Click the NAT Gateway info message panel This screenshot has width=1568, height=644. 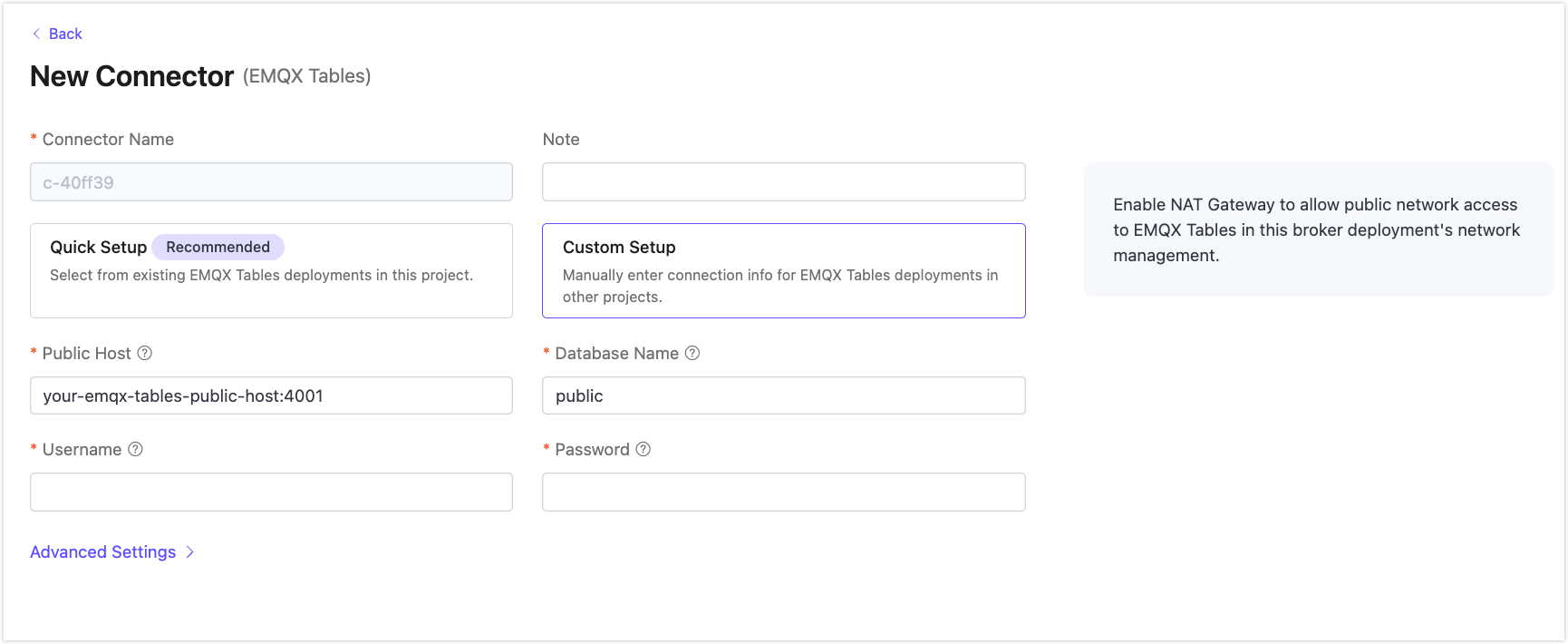1317,229
